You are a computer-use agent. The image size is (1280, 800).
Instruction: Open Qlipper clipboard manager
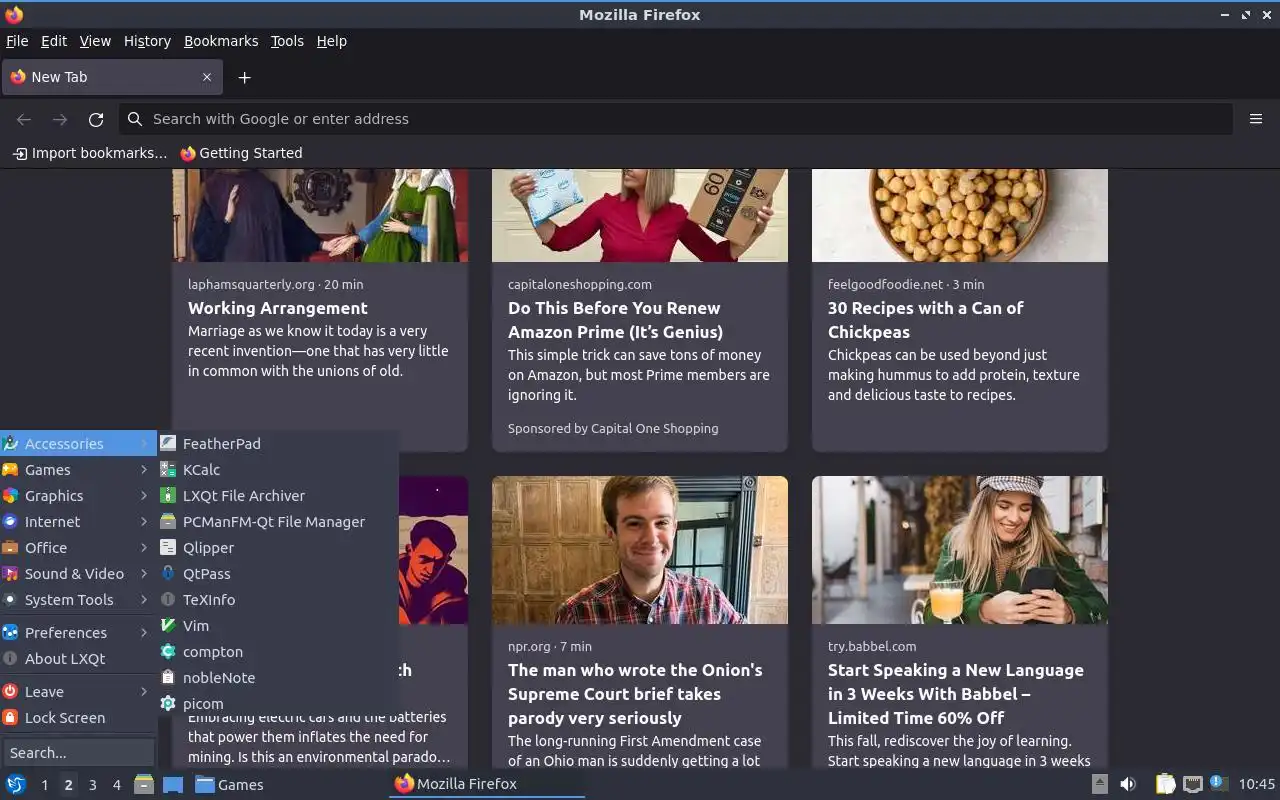click(x=278, y=547)
